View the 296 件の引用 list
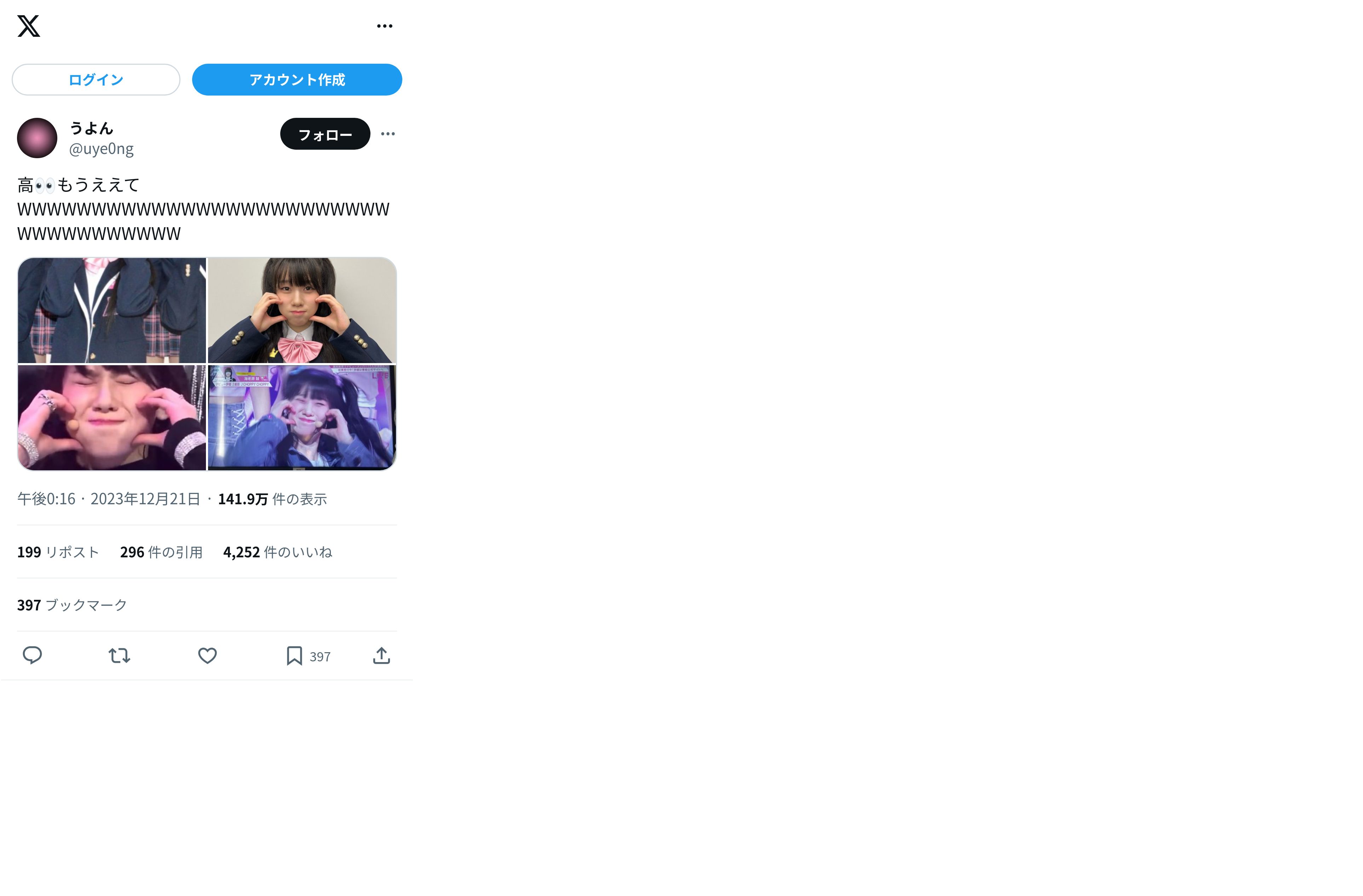This screenshot has width=1363, height=896. point(161,552)
